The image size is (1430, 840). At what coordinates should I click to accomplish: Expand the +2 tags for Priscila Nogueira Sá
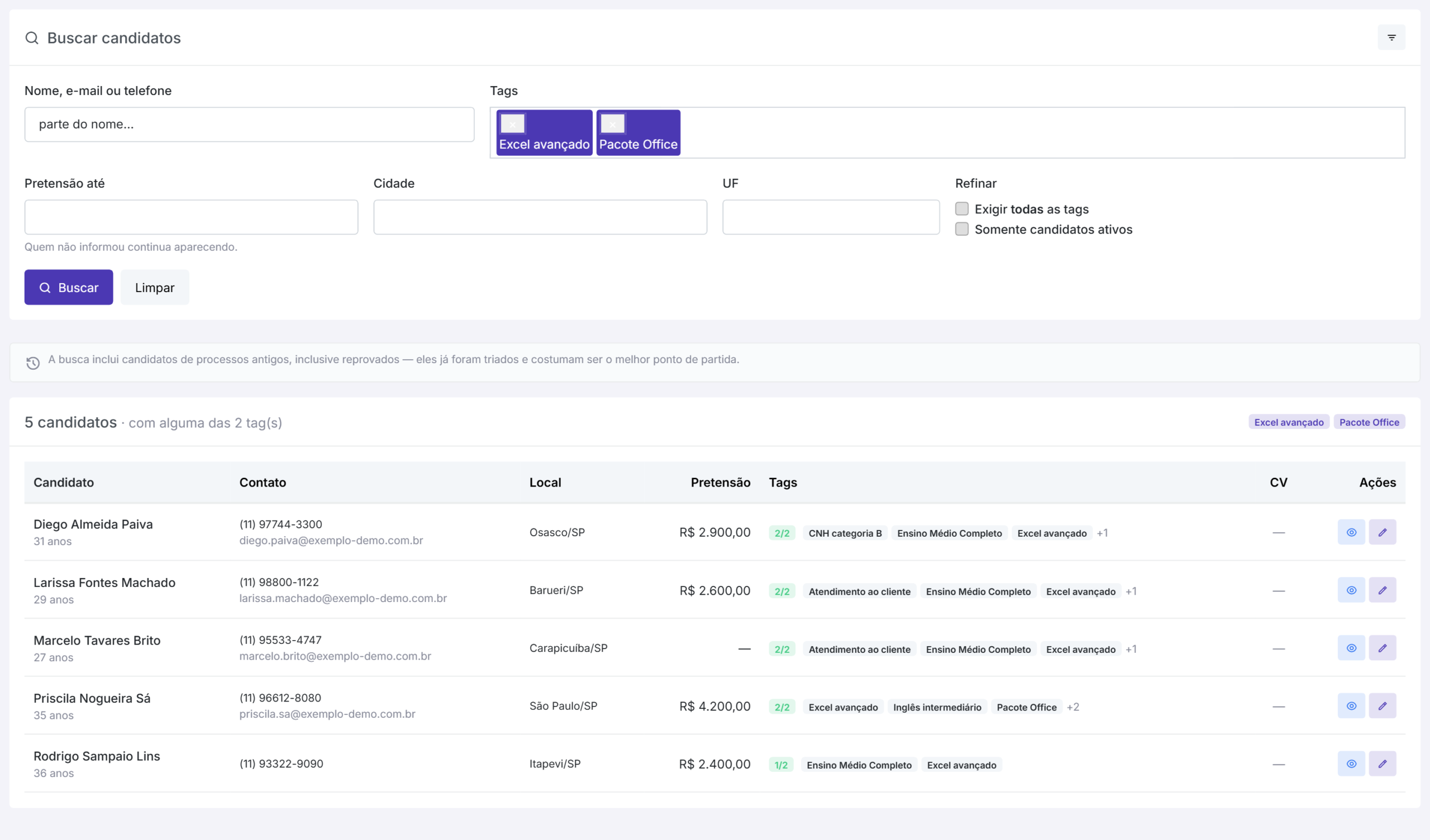(x=1073, y=707)
